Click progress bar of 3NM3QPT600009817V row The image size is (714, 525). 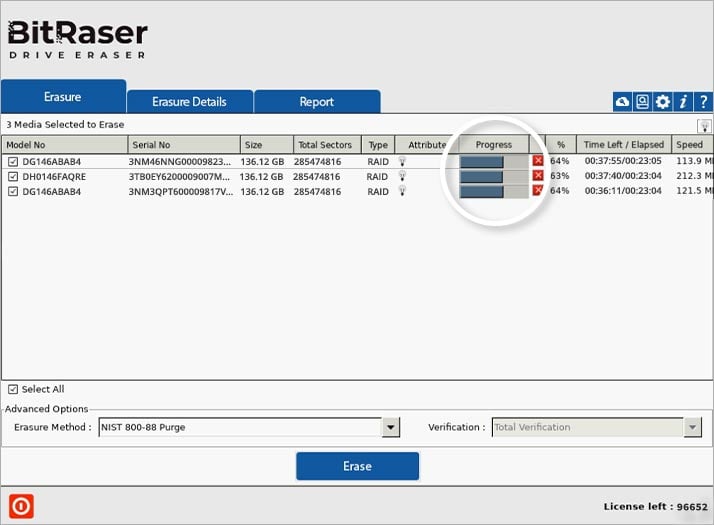[494, 191]
